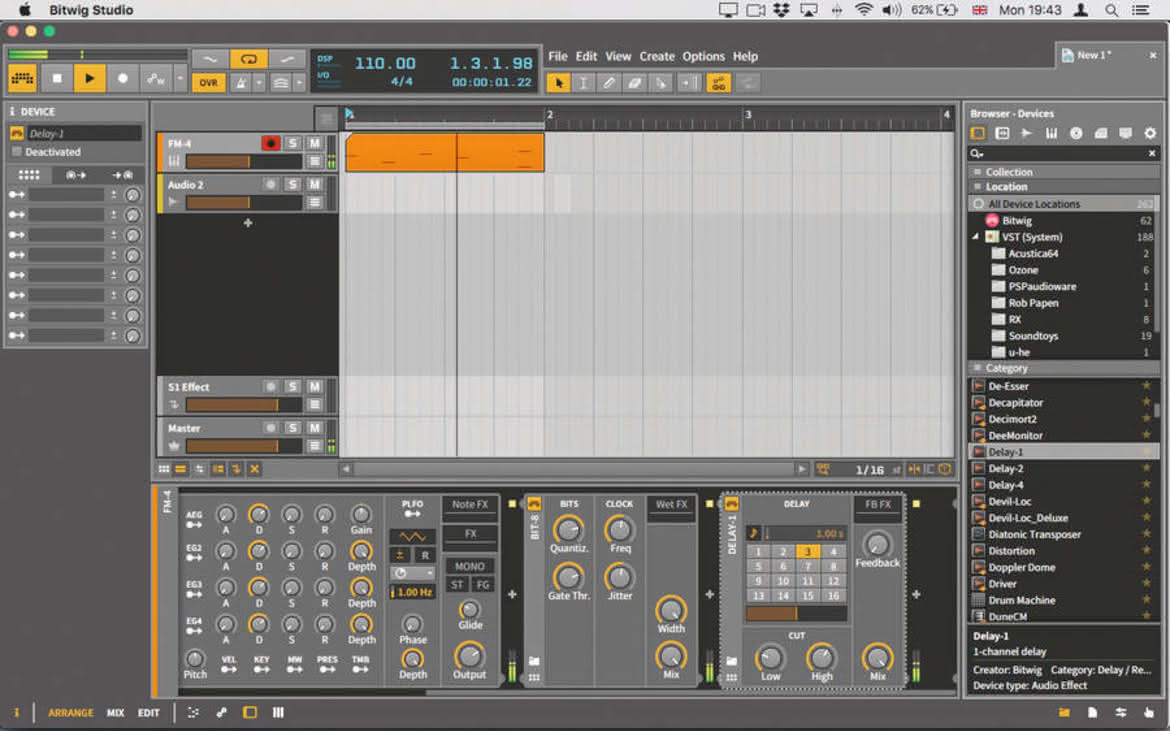Click the MONO button in FM-4
1170x731 pixels.
click(x=470, y=566)
